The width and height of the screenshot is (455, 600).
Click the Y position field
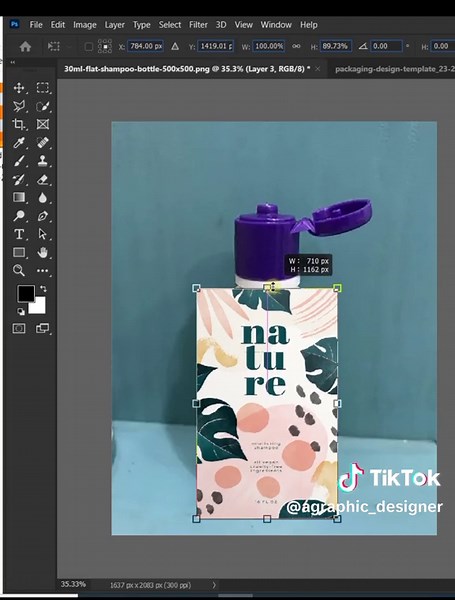coord(216,46)
